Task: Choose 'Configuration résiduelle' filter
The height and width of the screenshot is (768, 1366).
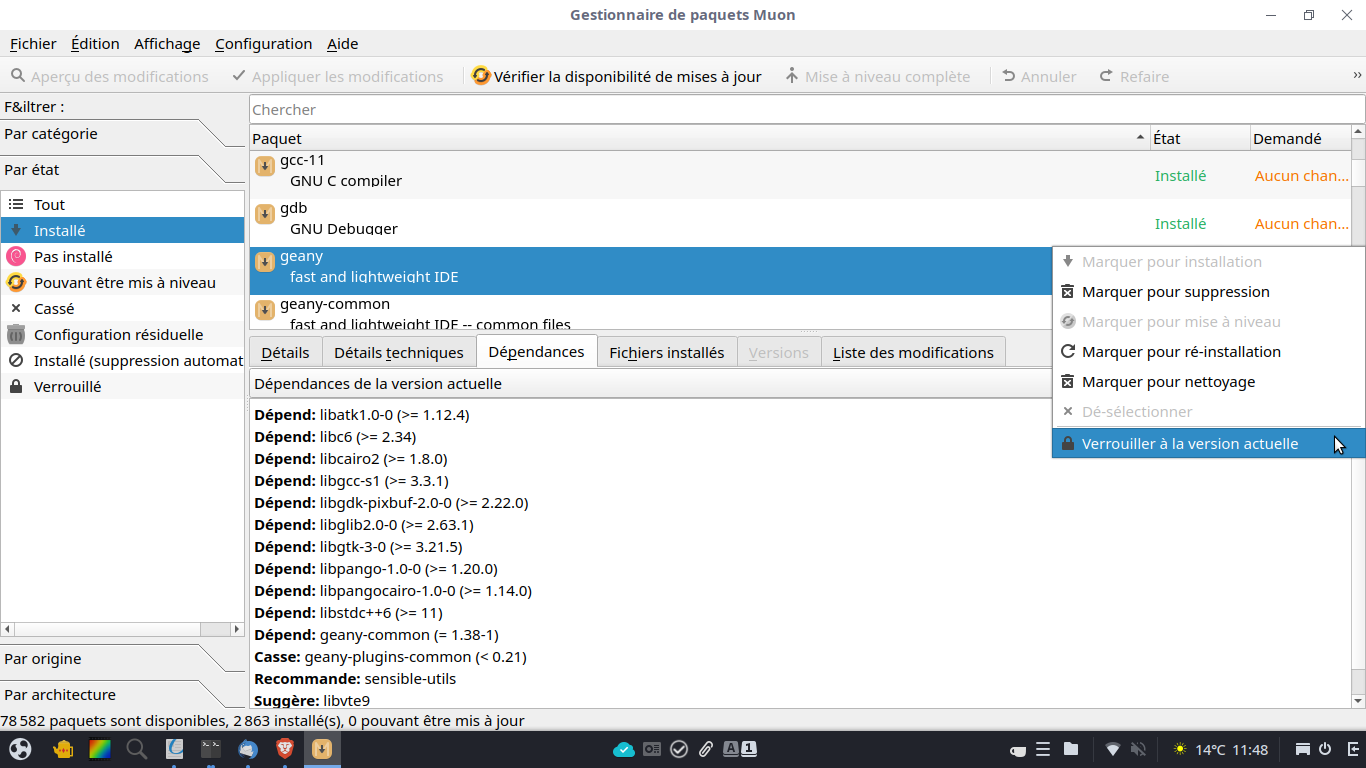Action: [x=118, y=334]
